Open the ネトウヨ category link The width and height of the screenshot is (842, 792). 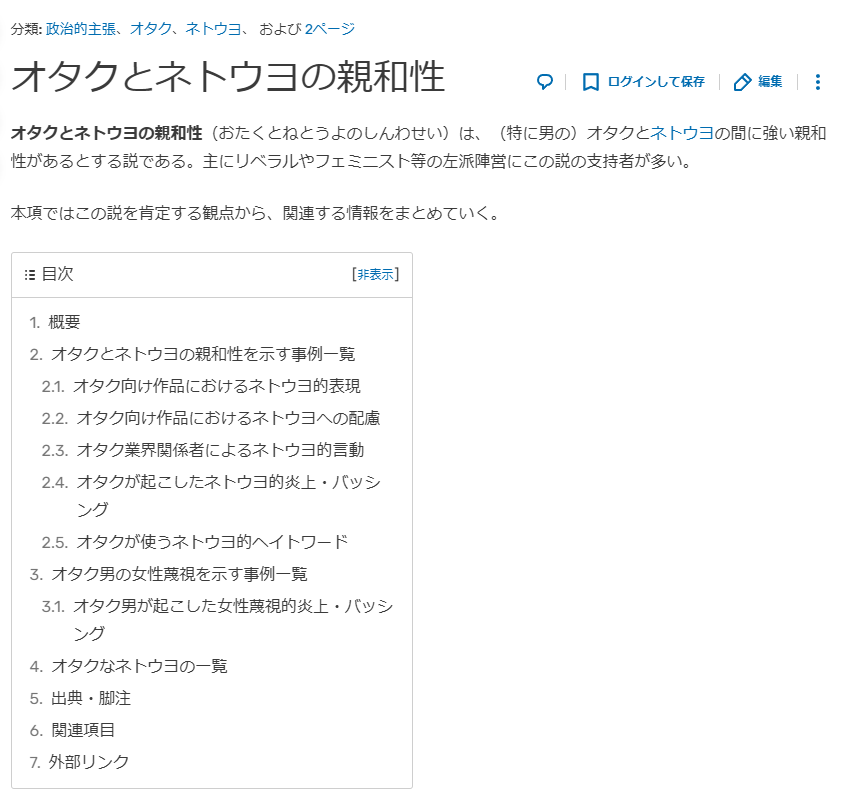pyautogui.click(x=213, y=29)
